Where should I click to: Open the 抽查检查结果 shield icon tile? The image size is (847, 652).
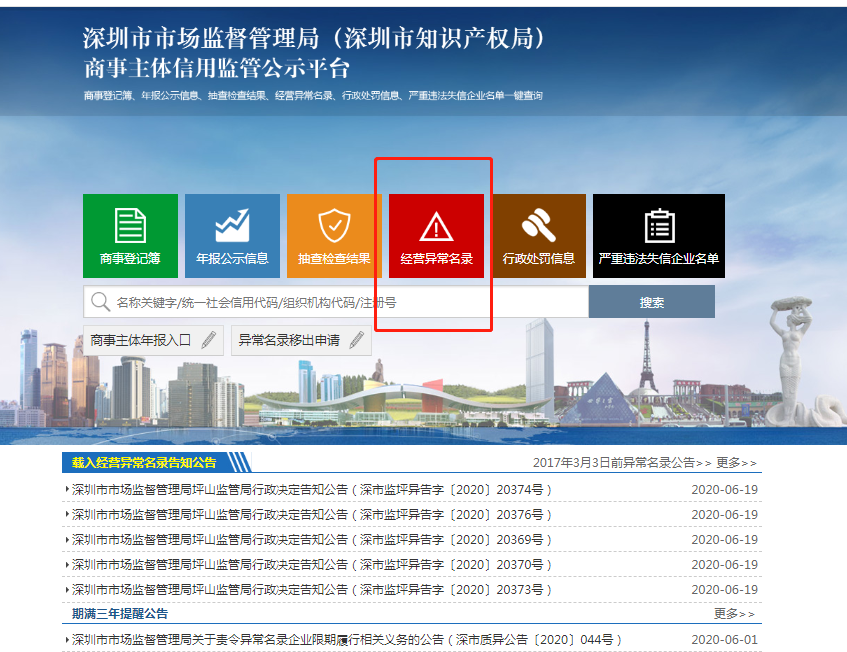(334, 236)
